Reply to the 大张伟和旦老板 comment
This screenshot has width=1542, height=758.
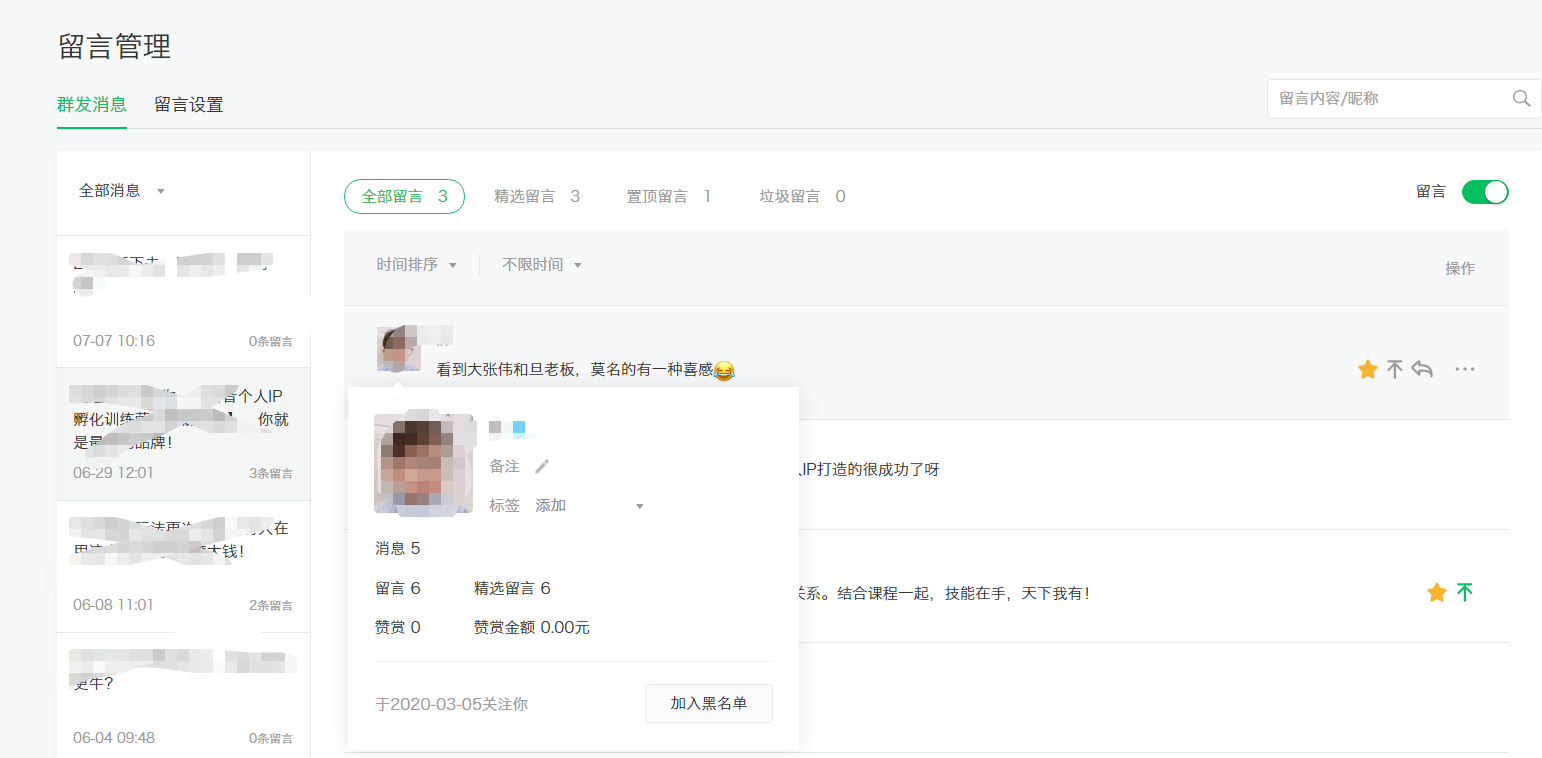[1422, 370]
